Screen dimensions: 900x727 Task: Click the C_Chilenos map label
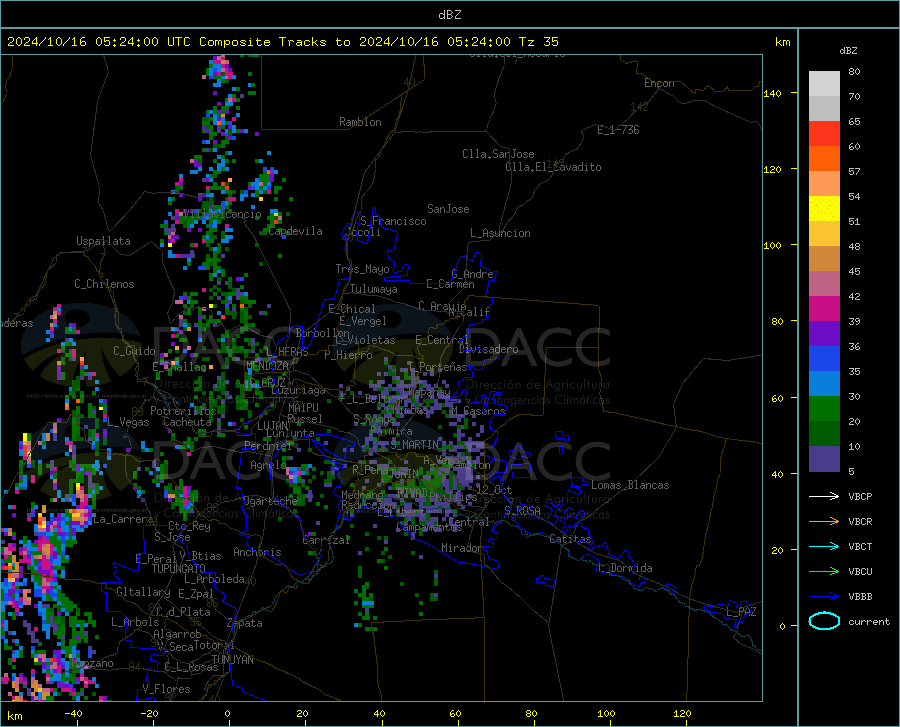[104, 284]
